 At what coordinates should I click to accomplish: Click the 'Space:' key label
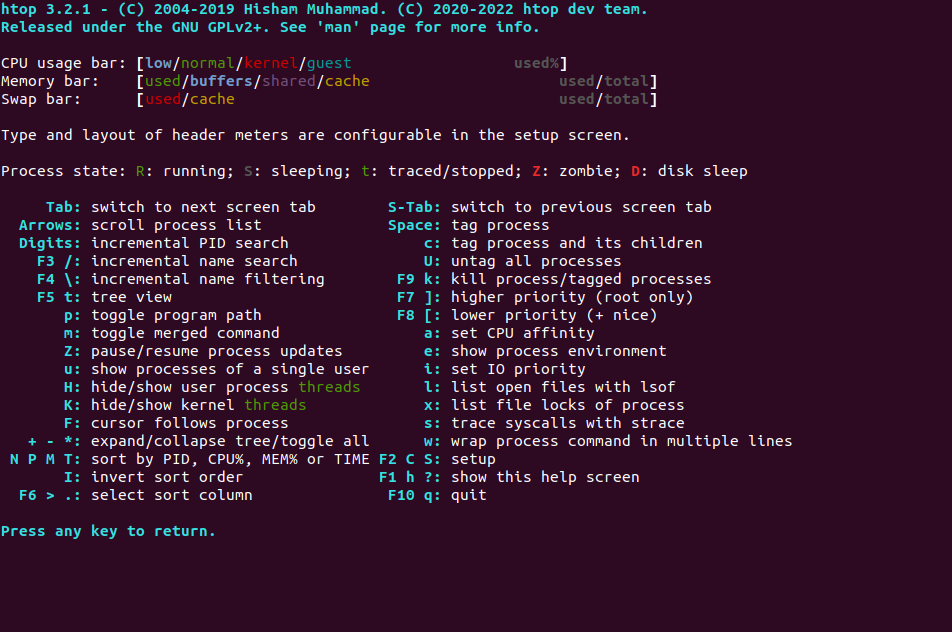tap(415, 225)
